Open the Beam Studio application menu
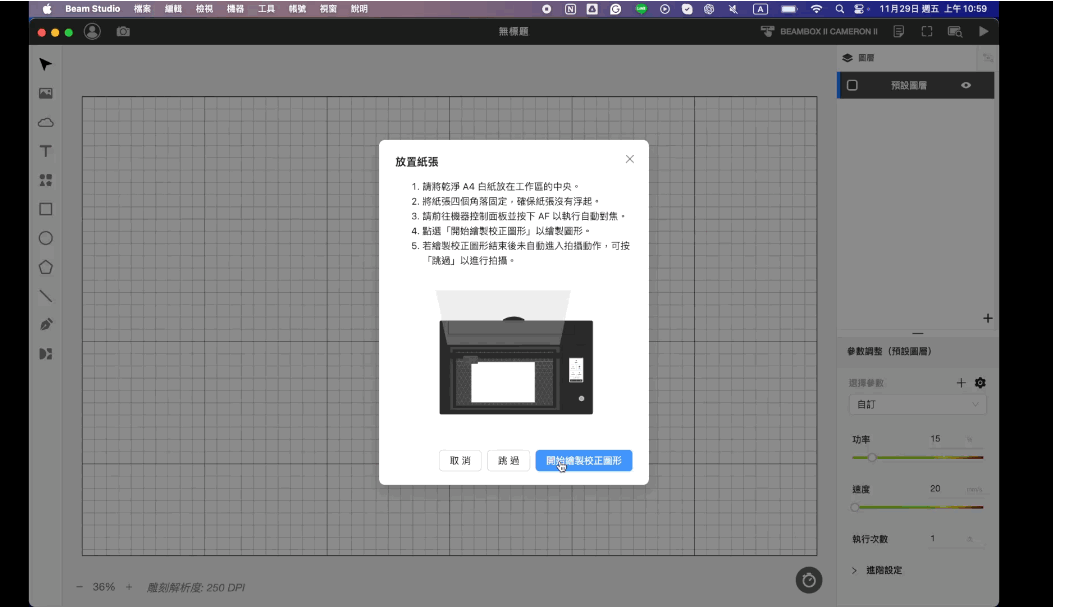 (x=92, y=9)
